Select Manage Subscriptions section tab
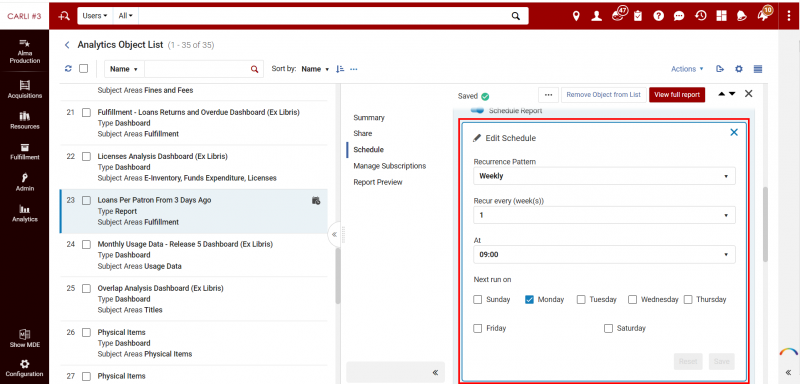Viewport: 800px width, 384px height. pyautogui.click(x=389, y=166)
